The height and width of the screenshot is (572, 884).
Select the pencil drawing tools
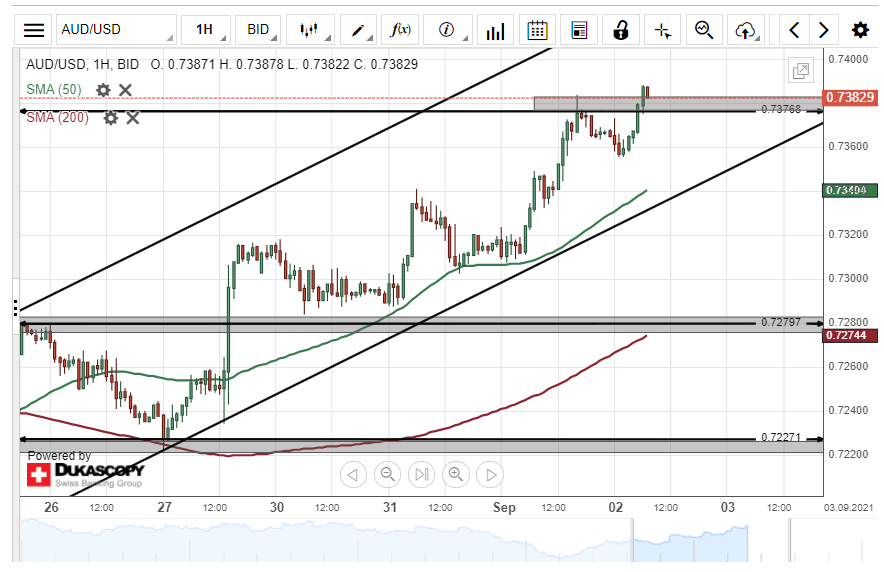point(358,30)
